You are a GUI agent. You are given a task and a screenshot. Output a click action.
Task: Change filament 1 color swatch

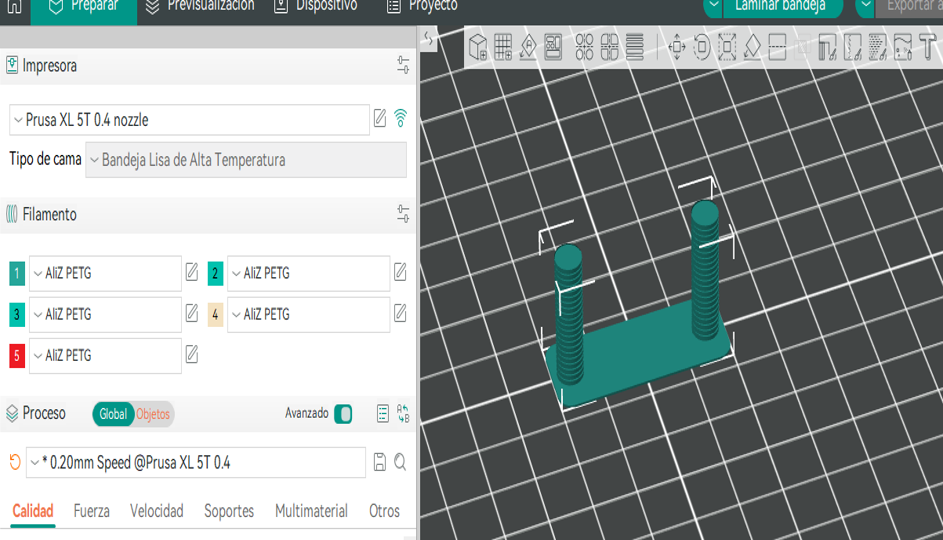17,273
